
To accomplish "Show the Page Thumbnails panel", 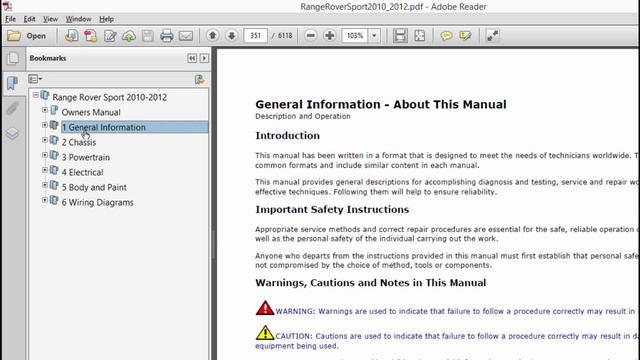I will 13,59.
